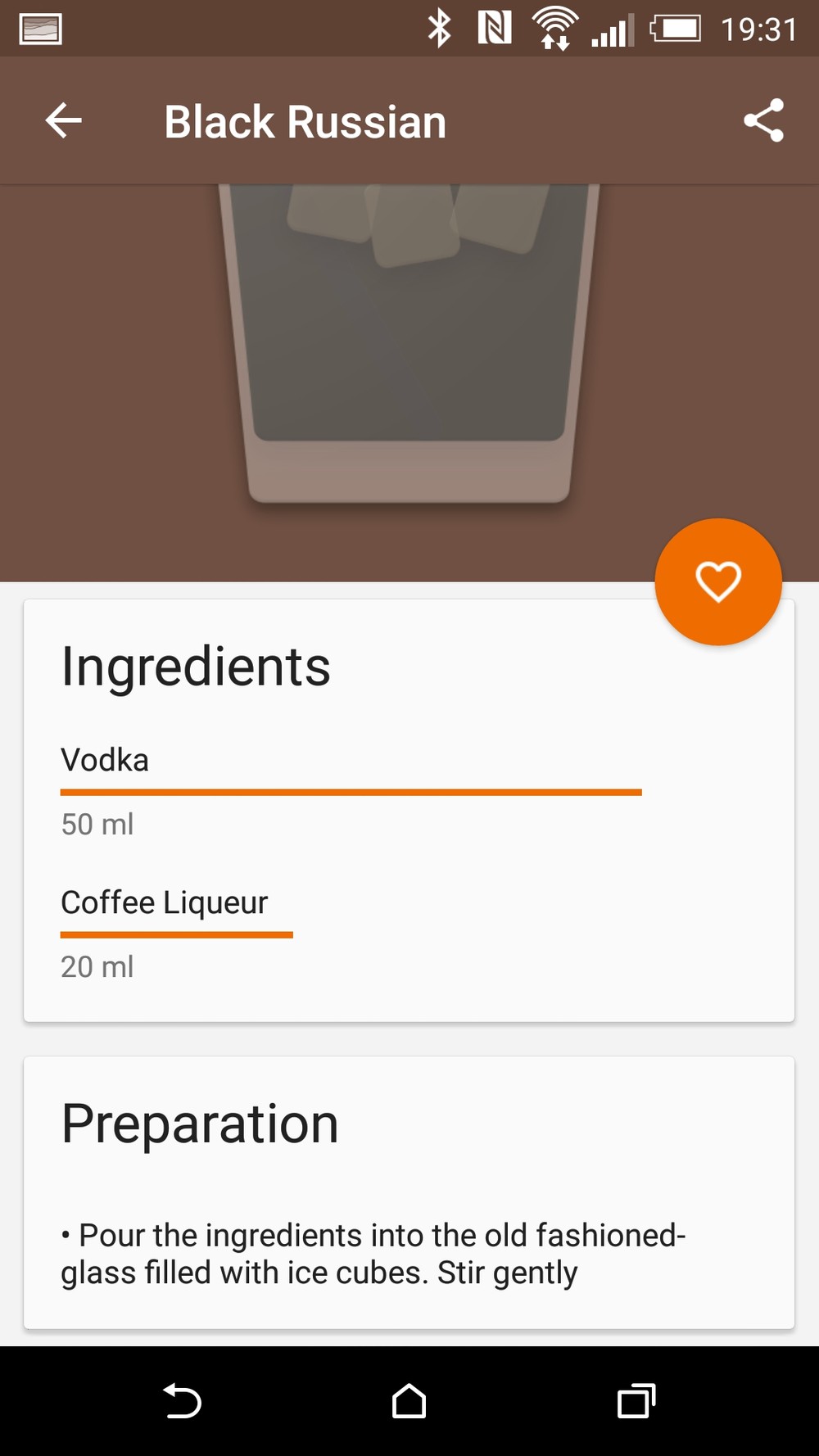This screenshot has height=1456, width=819.
Task: Go to Android home screen
Action: click(x=409, y=1400)
